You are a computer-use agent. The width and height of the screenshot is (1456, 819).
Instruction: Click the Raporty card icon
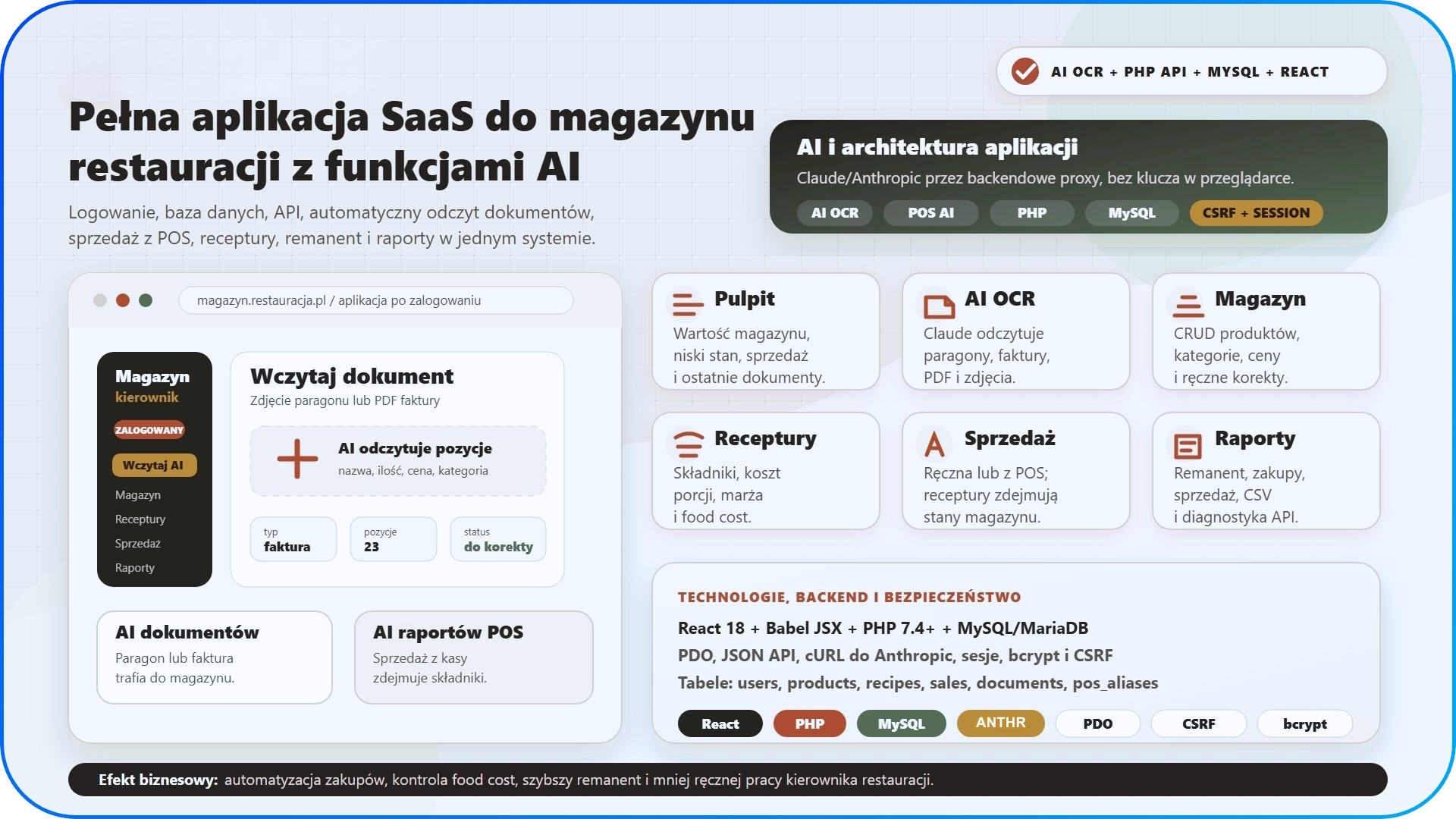coord(1188,445)
